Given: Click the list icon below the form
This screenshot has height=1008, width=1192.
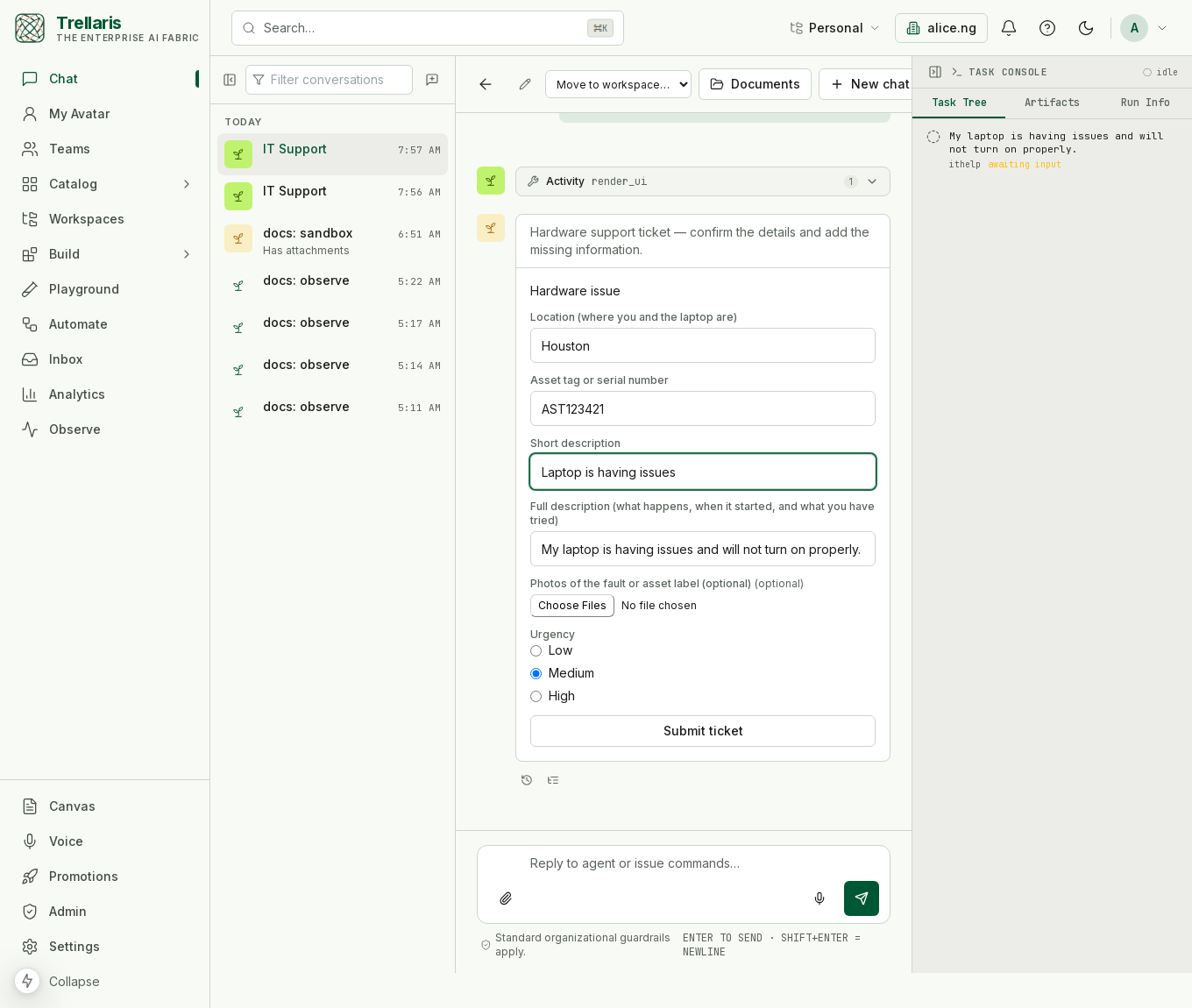Looking at the screenshot, I should click(553, 780).
